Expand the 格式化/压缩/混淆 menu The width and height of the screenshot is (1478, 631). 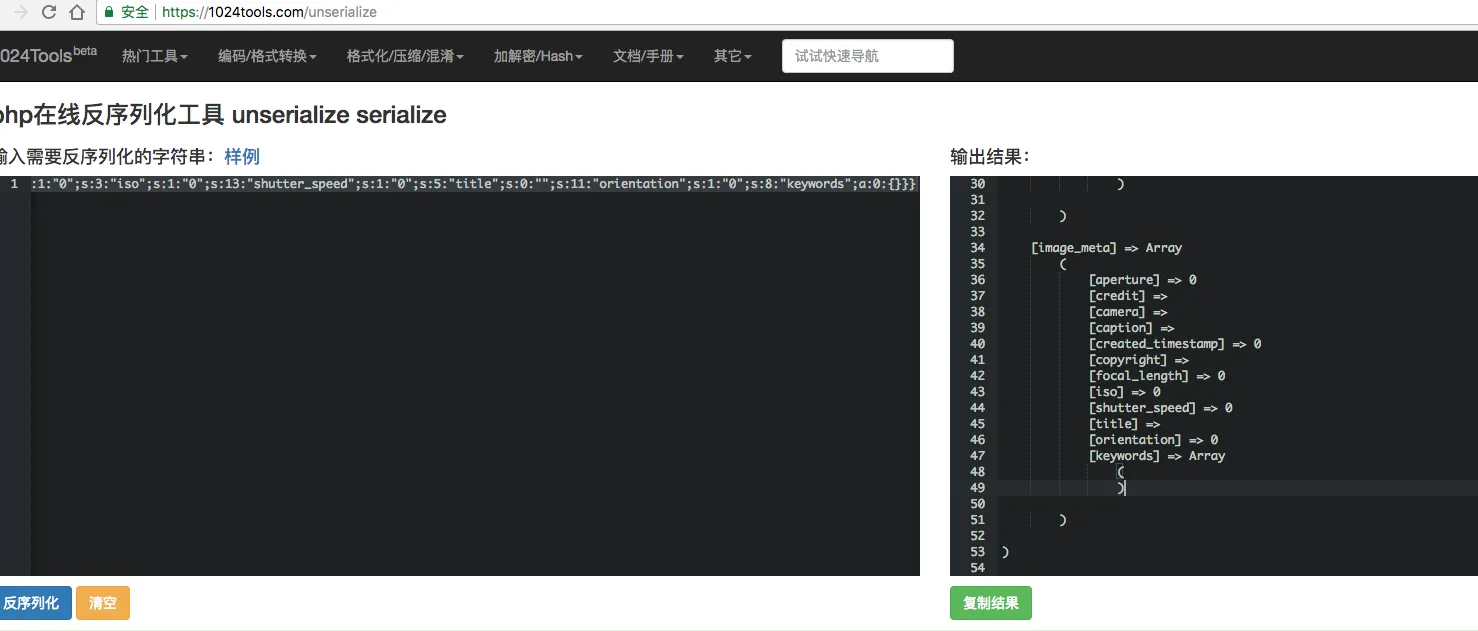point(405,56)
